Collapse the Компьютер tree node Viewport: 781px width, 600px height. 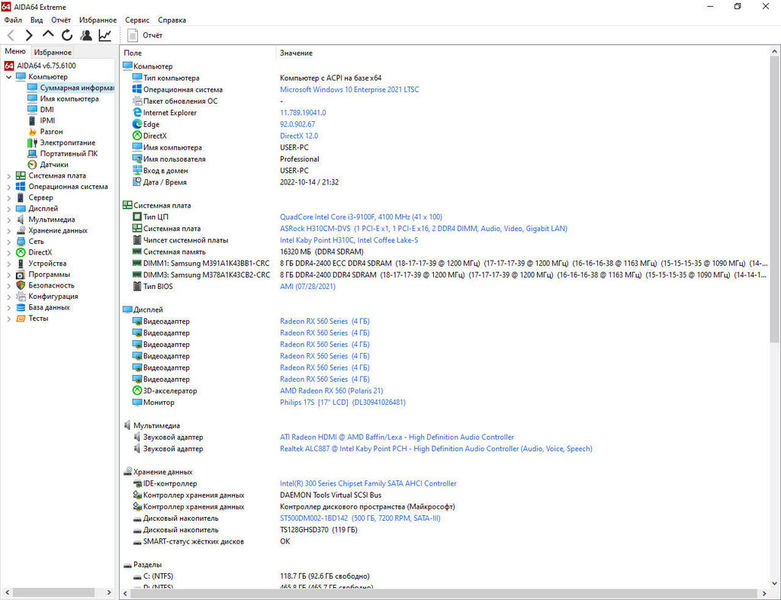pos(8,77)
